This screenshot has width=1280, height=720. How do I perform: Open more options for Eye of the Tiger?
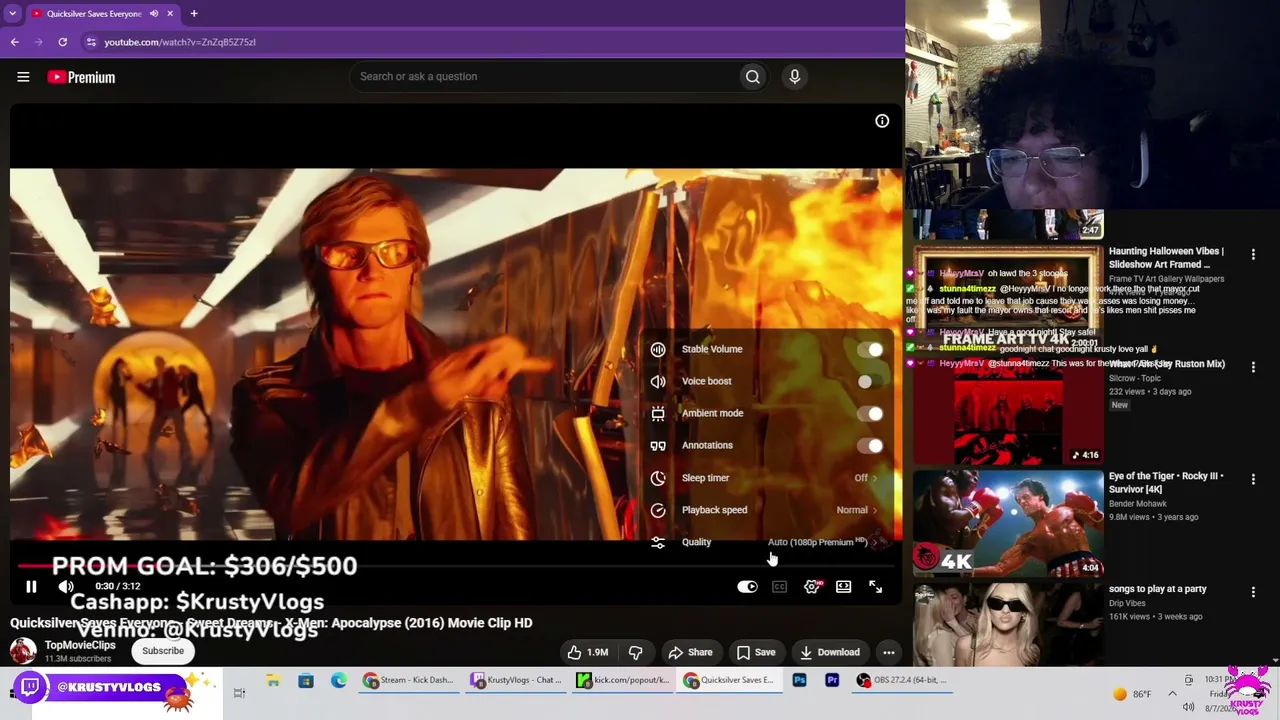(x=1253, y=480)
